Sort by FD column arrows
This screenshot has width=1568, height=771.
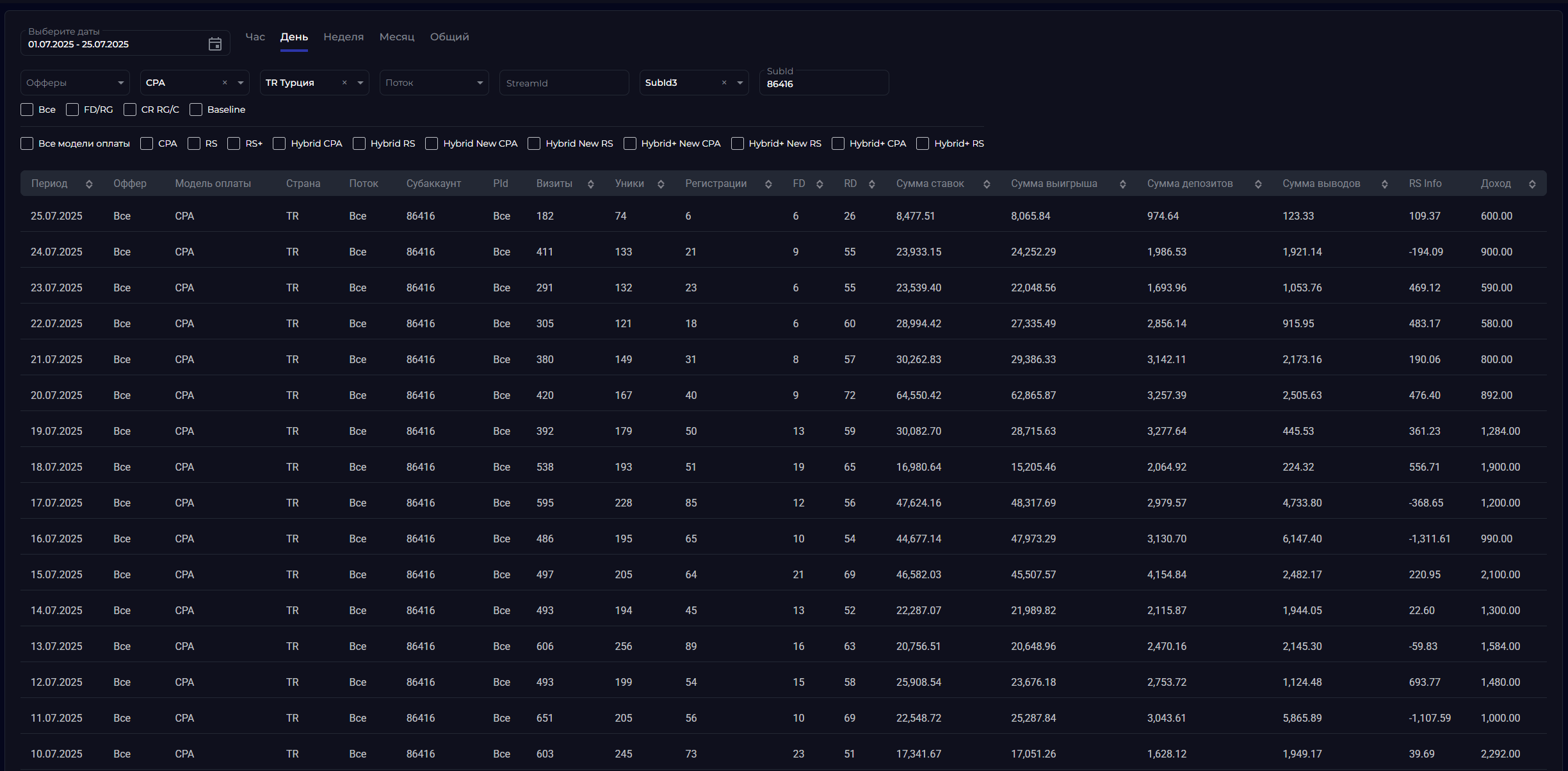(820, 184)
